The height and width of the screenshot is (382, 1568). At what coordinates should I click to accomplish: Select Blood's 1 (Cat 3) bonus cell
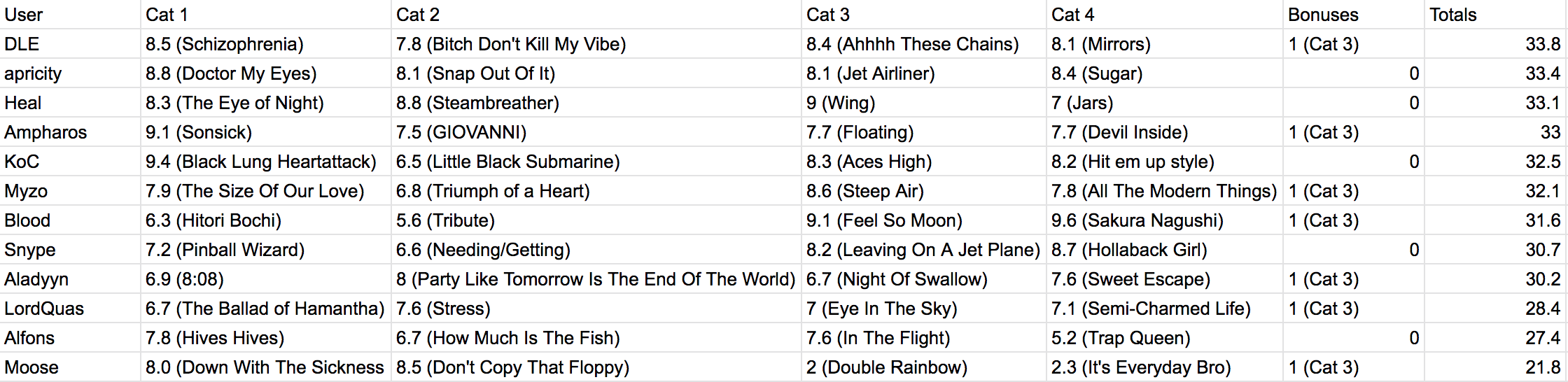coord(1354,220)
